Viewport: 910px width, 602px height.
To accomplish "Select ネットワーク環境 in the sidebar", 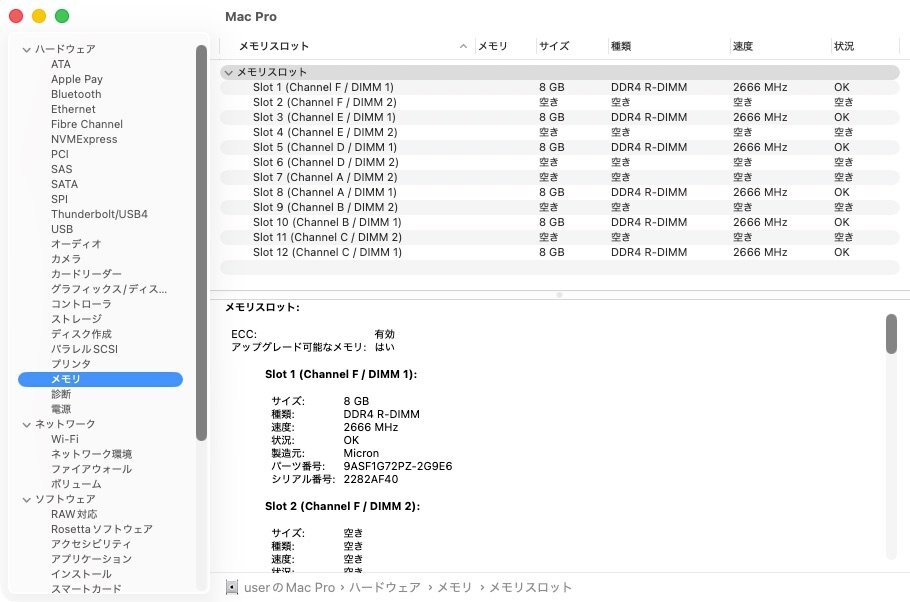I will point(91,455).
